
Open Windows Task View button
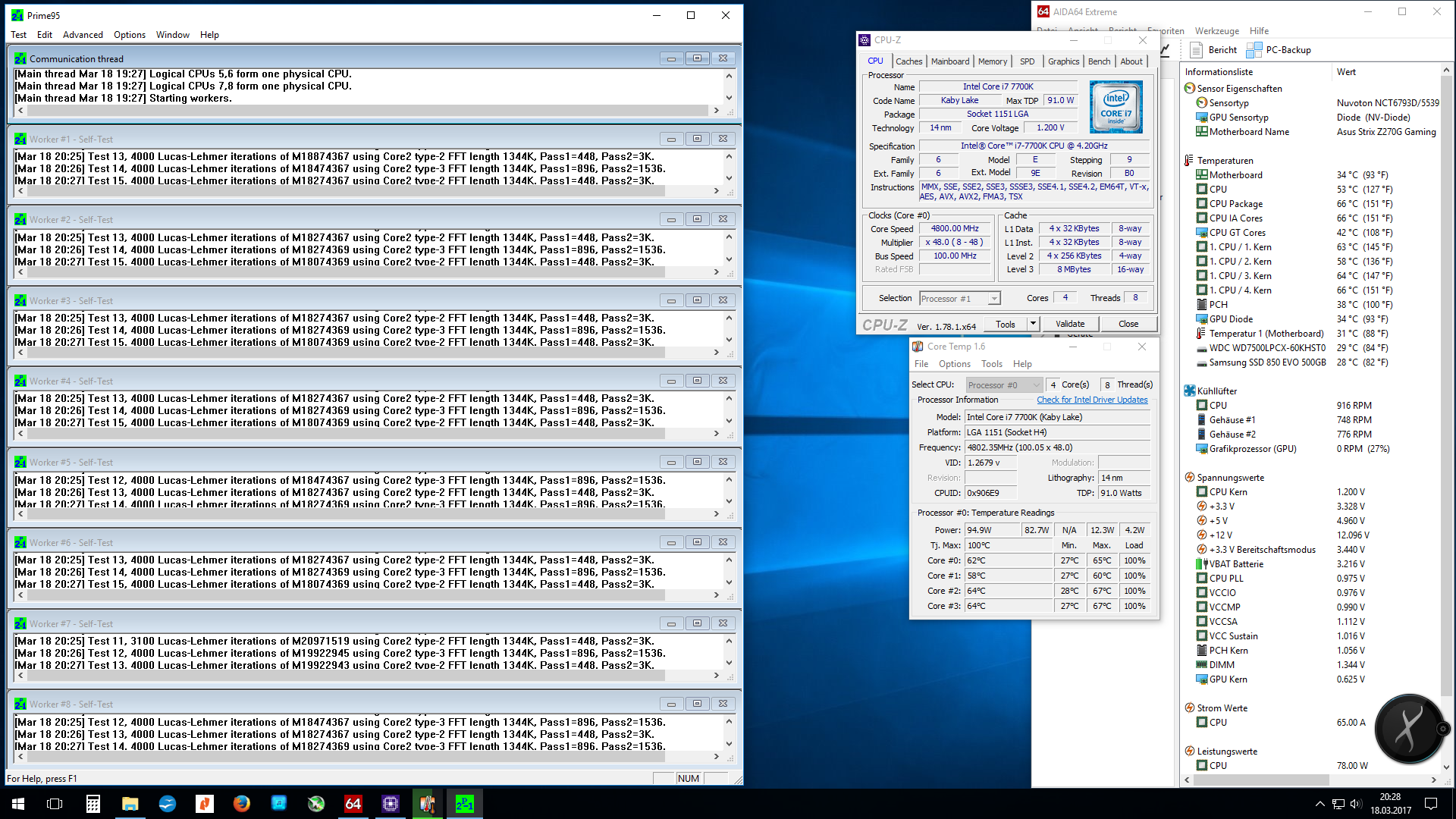click(55, 804)
